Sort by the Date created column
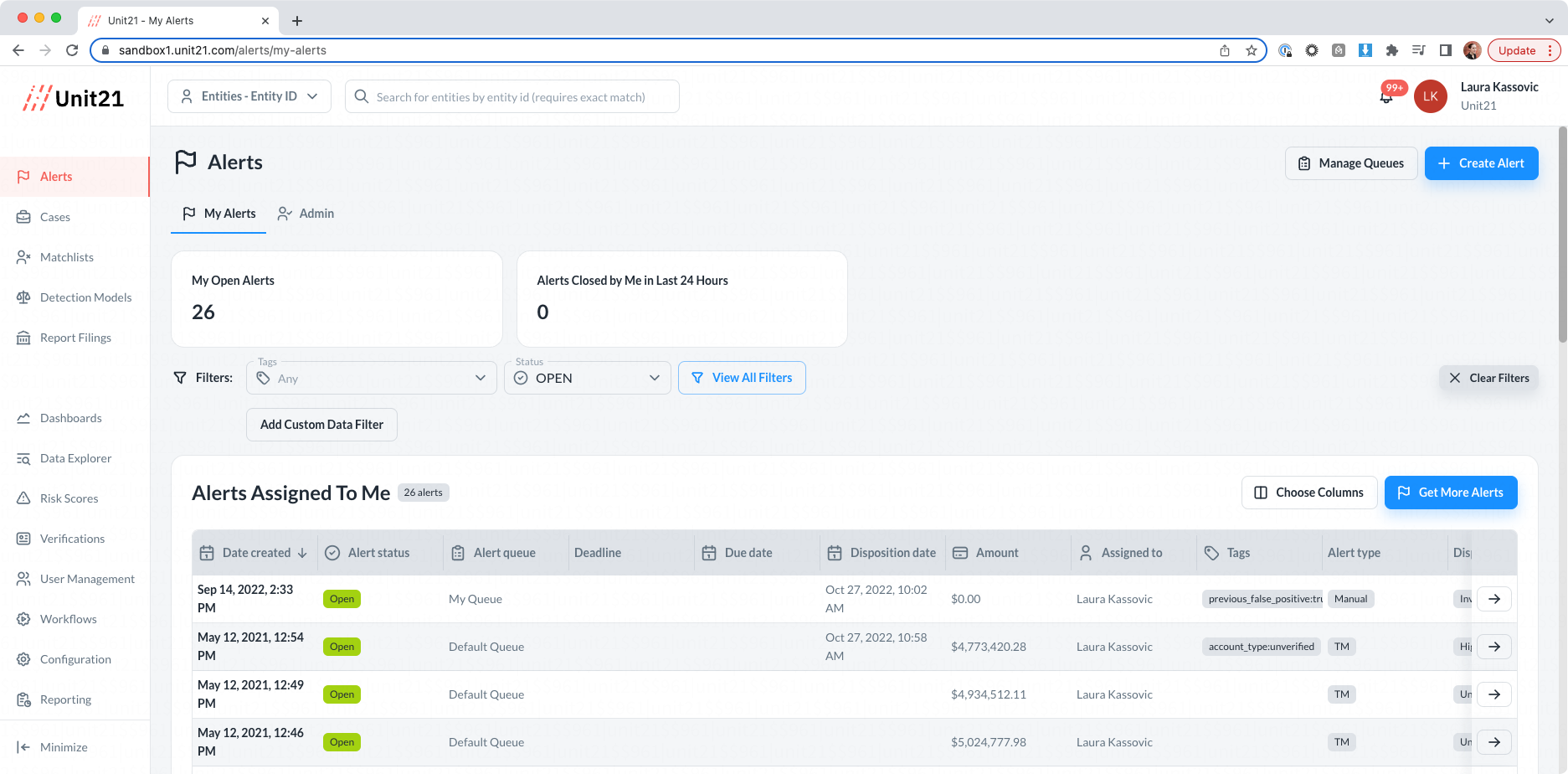 click(x=254, y=553)
